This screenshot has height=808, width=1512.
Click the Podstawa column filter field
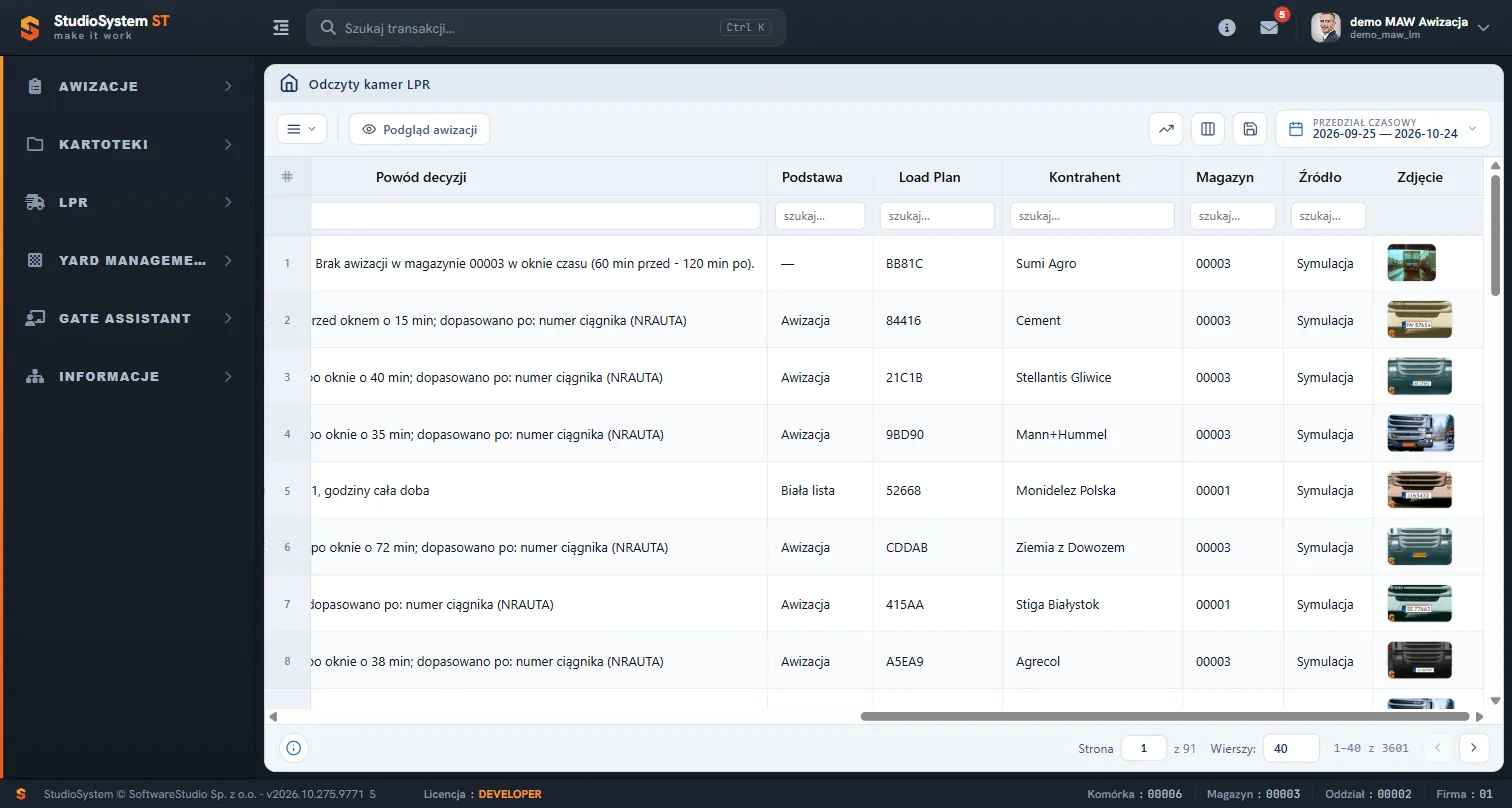click(x=820, y=216)
